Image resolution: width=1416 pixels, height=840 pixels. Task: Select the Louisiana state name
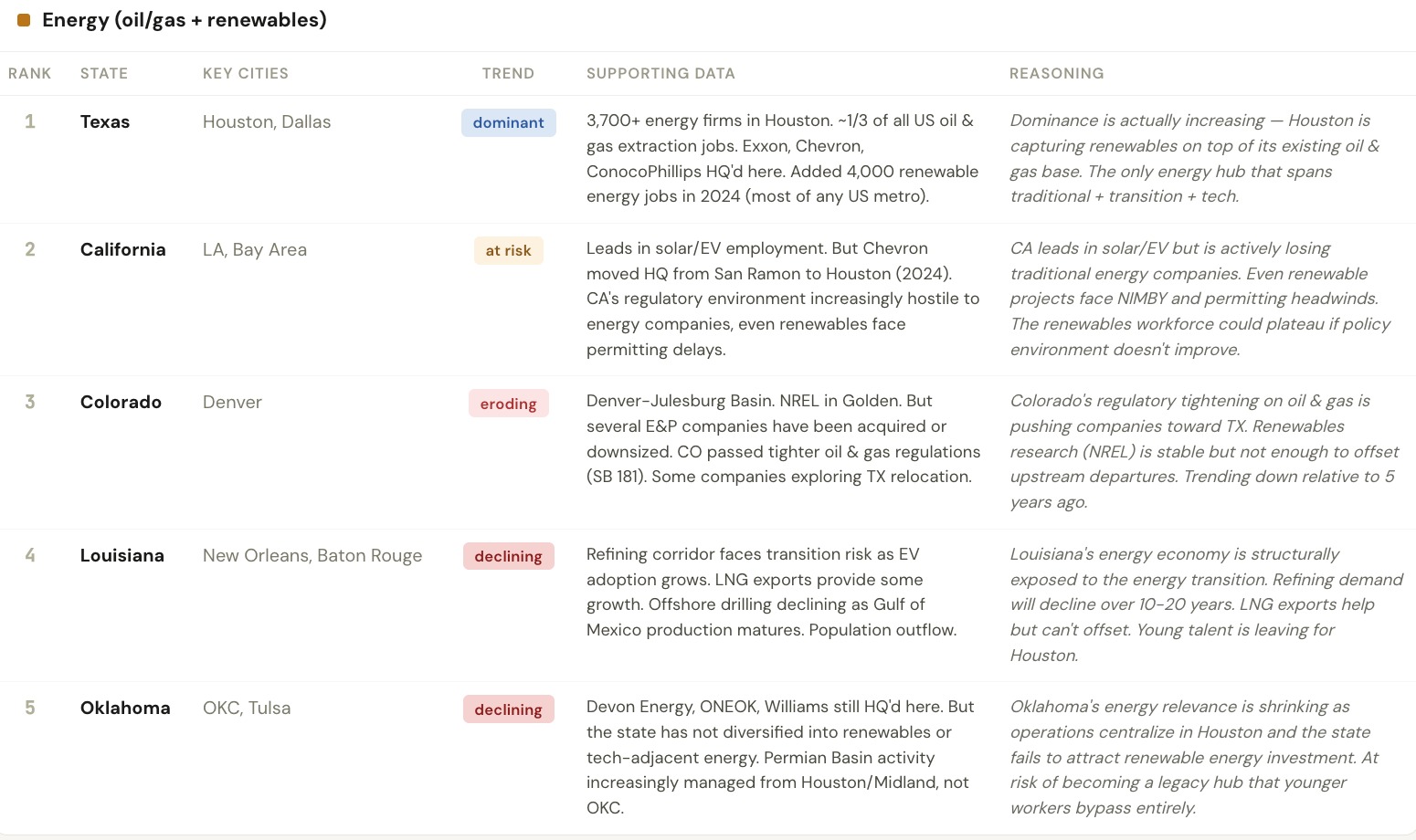(122, 556)
